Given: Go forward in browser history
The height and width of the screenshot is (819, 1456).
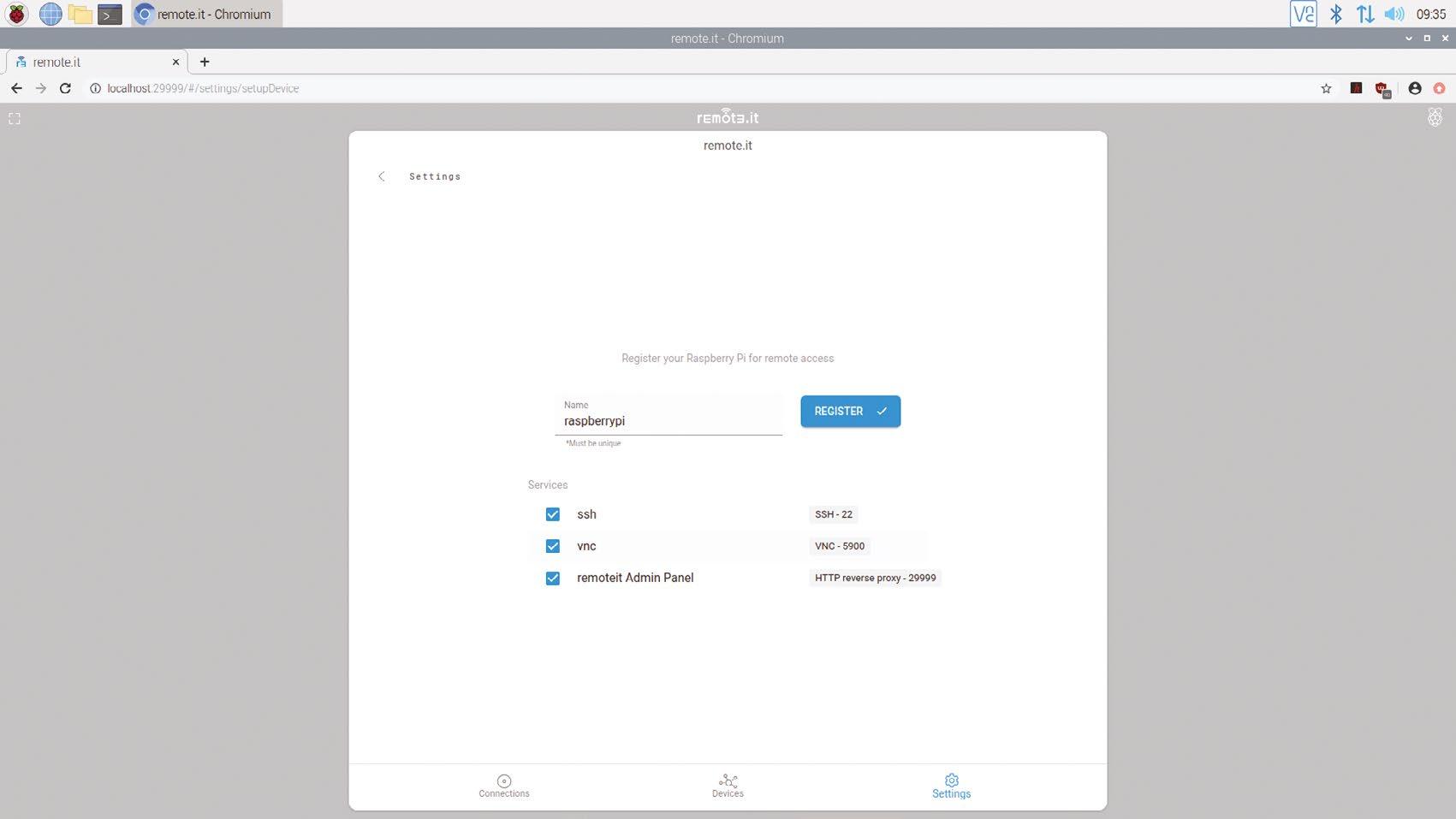Looking at the screenshot, I should point(40,88).
